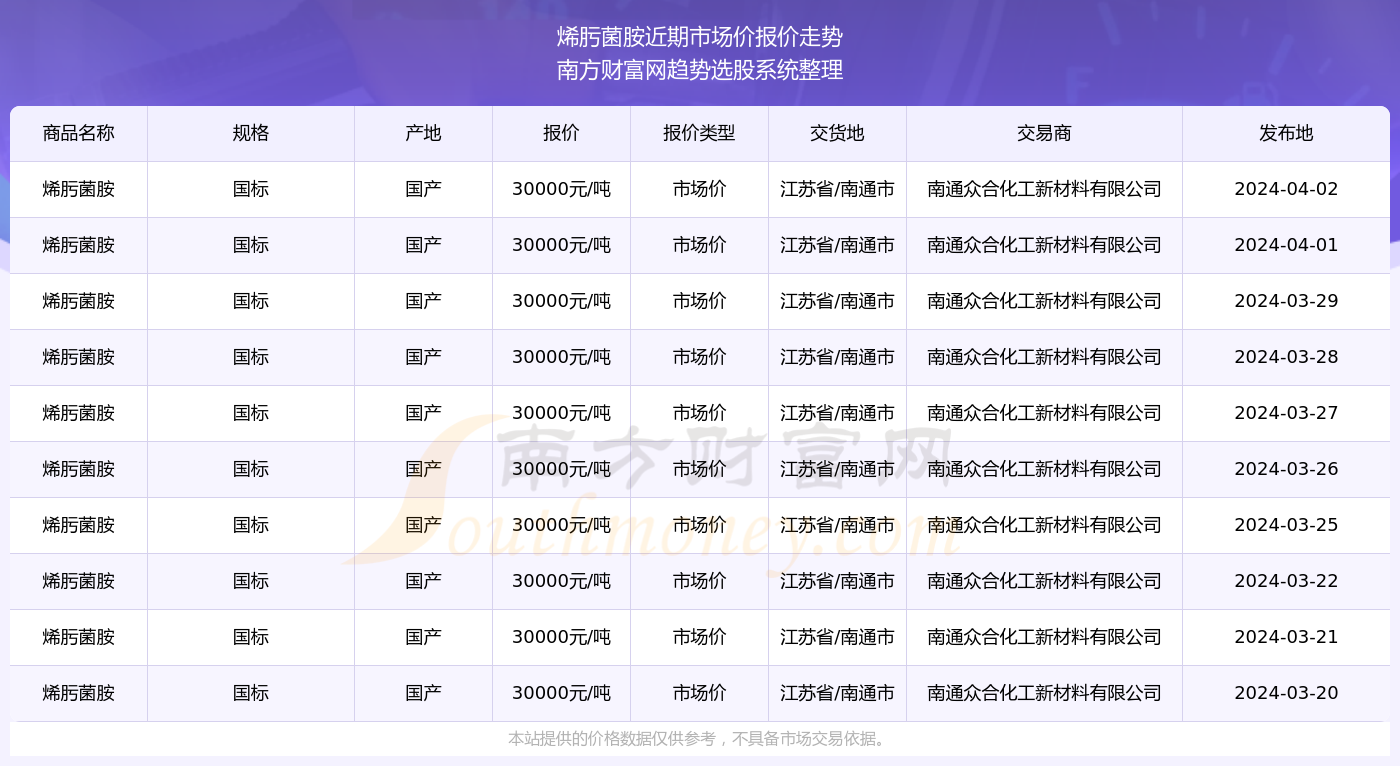Click the 交易商 column header
Viewport: 1400px width, 766px height.
1044,133
